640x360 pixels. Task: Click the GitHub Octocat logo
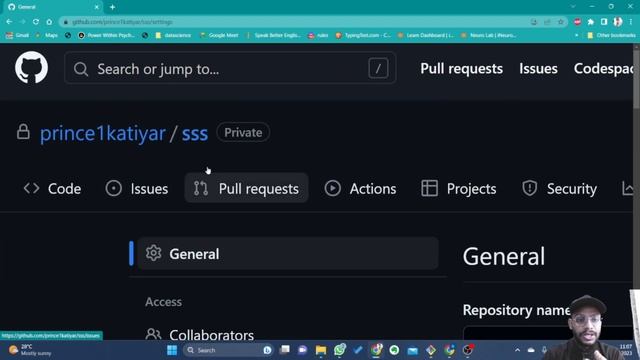[x=31, y=68]
